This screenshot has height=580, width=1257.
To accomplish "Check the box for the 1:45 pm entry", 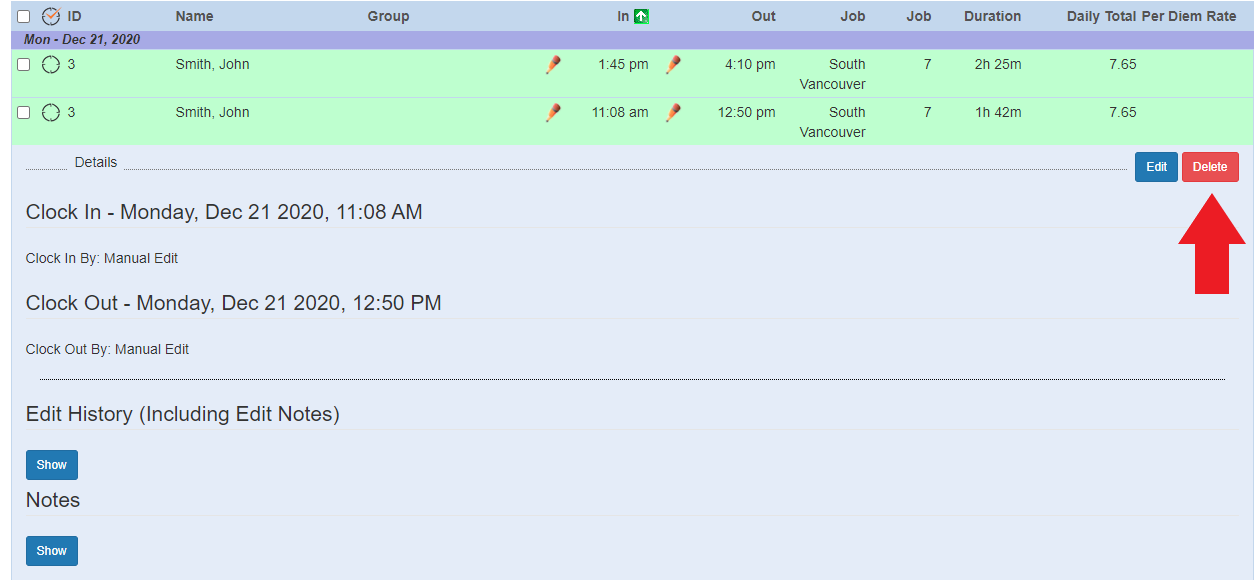I will pos(24,65).
